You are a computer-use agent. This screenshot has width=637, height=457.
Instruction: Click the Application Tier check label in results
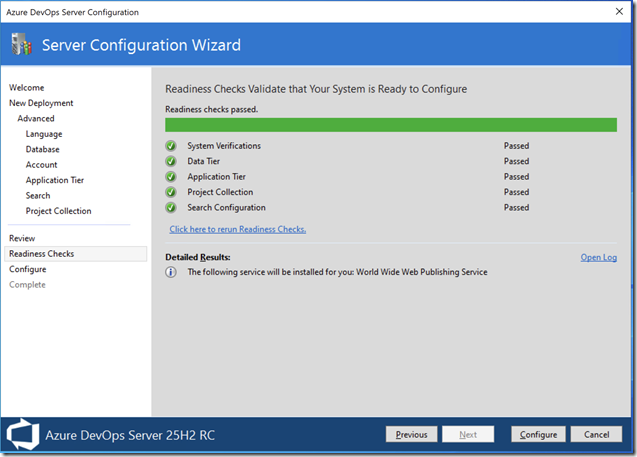[217, 177]
